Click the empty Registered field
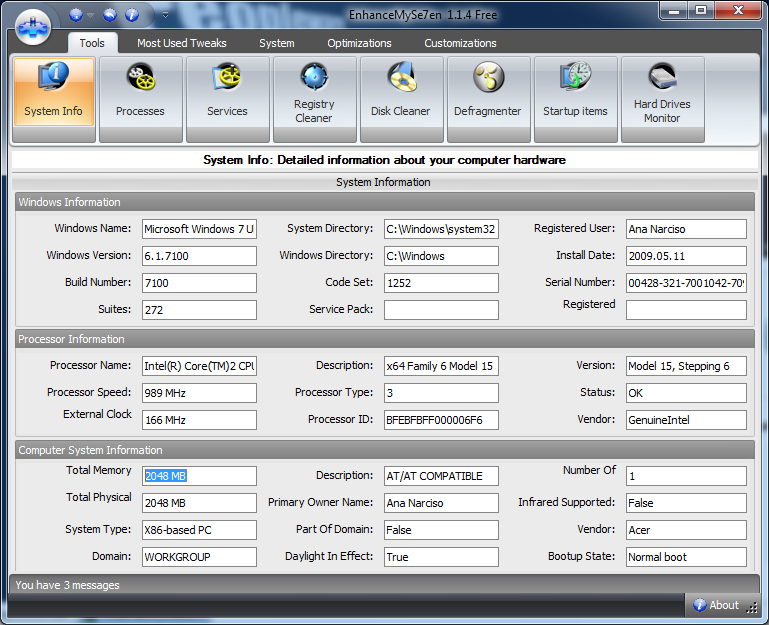Screen dimensions: 769x625 686,310
